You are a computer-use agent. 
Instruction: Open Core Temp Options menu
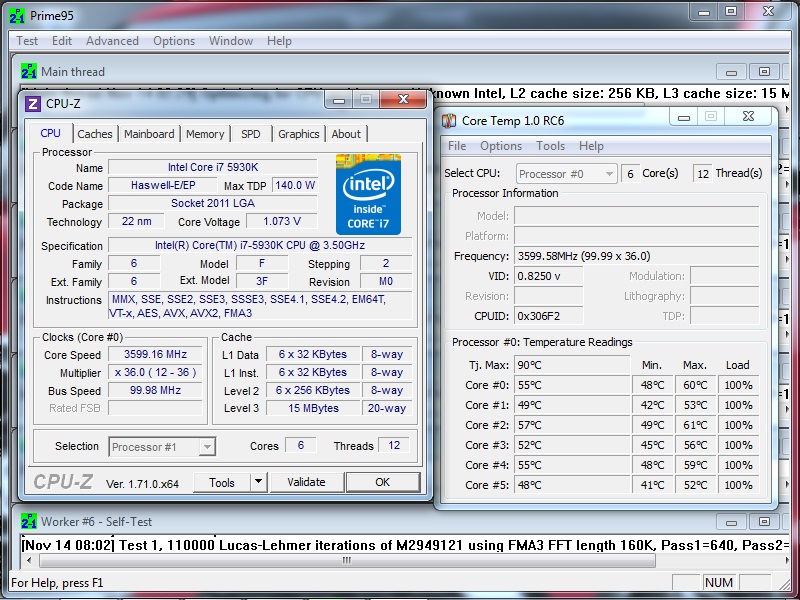[501, 146]
